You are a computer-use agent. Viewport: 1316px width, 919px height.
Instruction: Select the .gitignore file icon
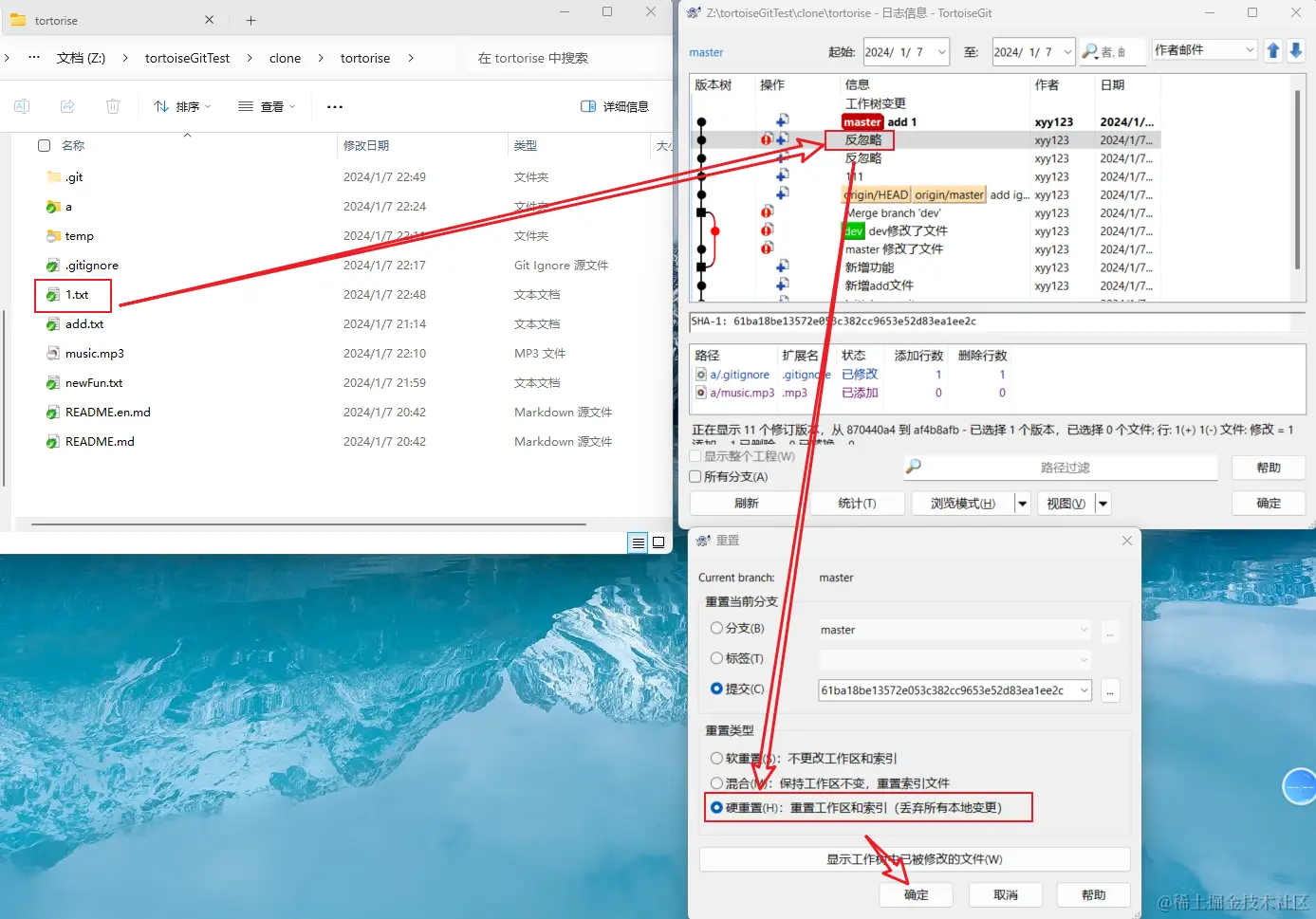pyautogui.click(x=54, y=266)
